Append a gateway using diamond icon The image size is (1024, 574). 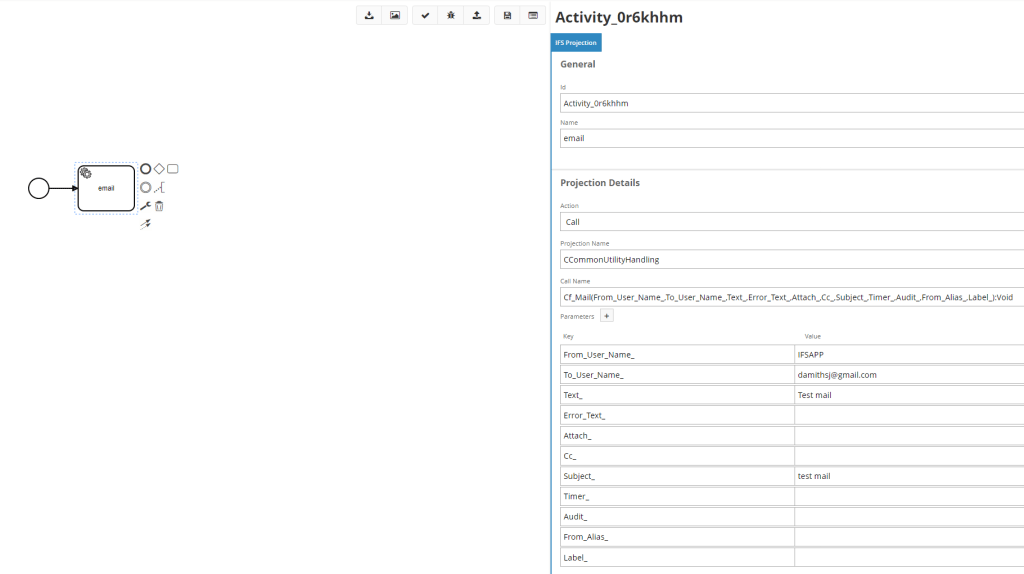tap(159, 169)
